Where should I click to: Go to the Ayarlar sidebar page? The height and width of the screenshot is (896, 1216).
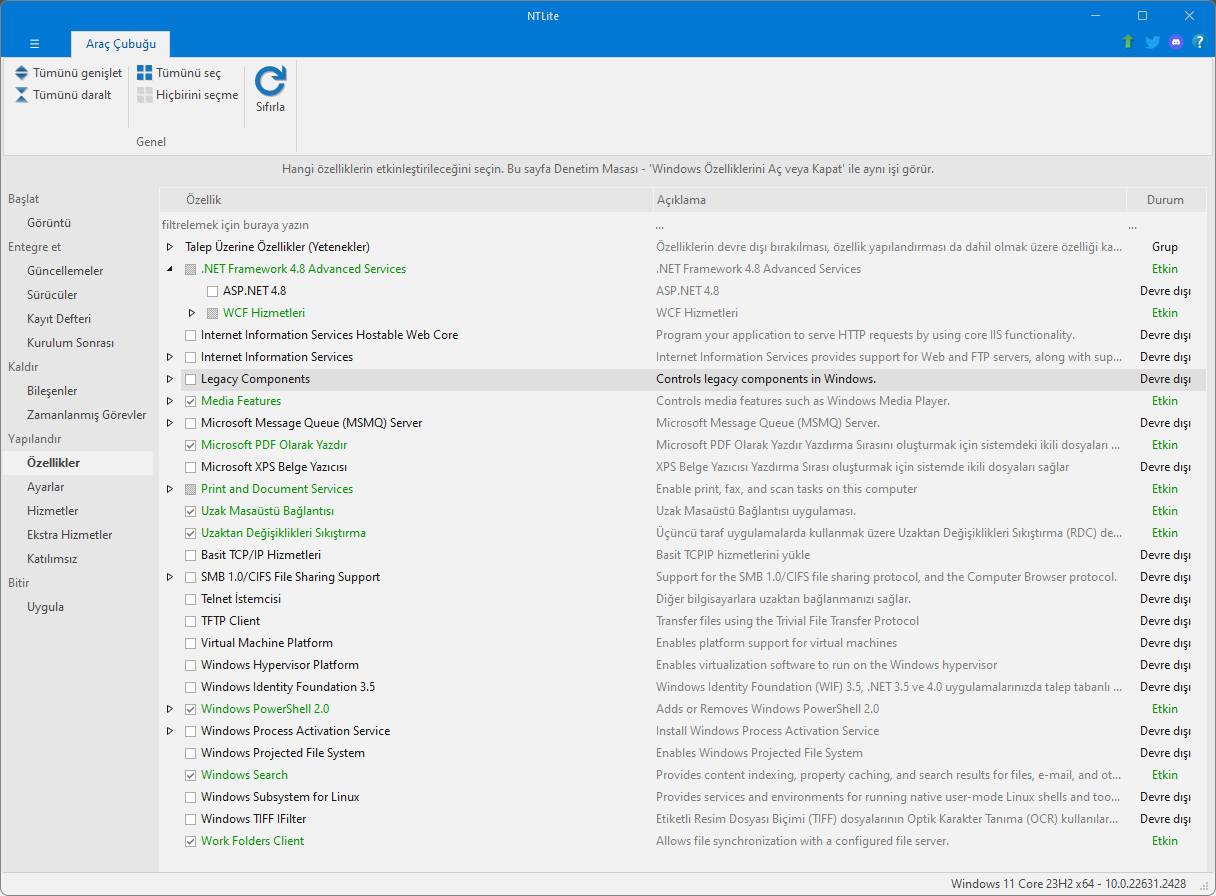46,487
